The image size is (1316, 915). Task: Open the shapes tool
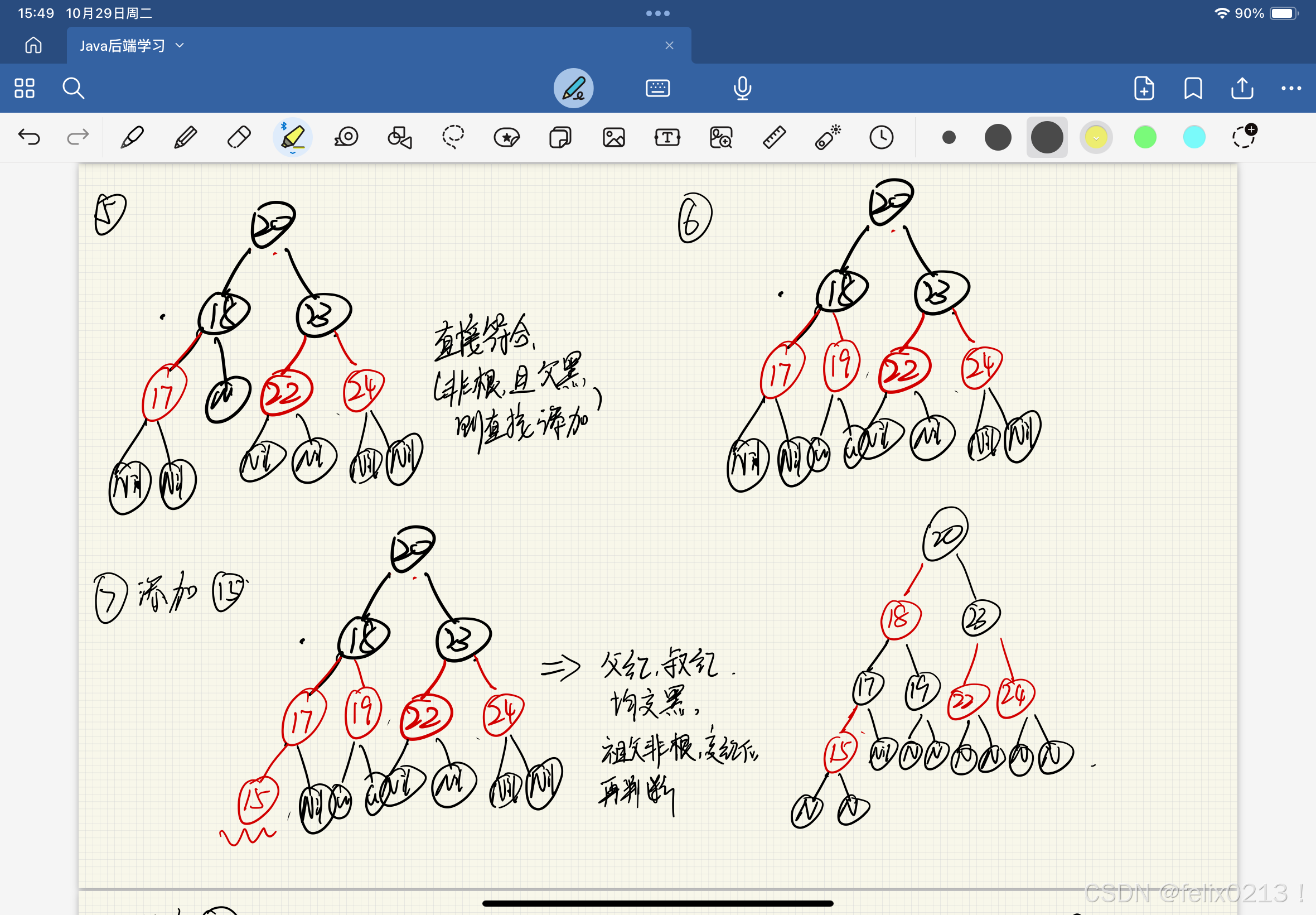399,138
